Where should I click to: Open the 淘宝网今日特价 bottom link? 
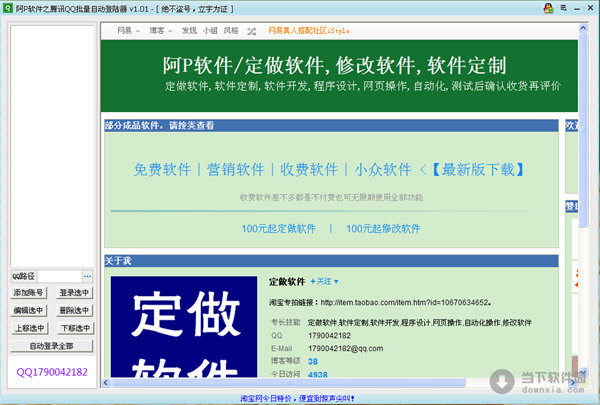(297, 399)
